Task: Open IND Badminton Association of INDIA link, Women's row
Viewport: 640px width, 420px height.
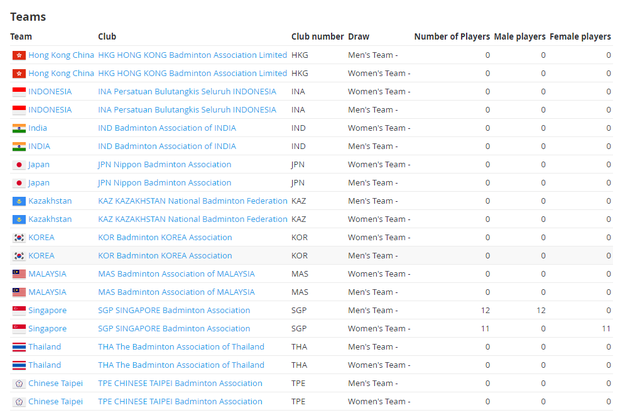Action: tap(167, 128)
